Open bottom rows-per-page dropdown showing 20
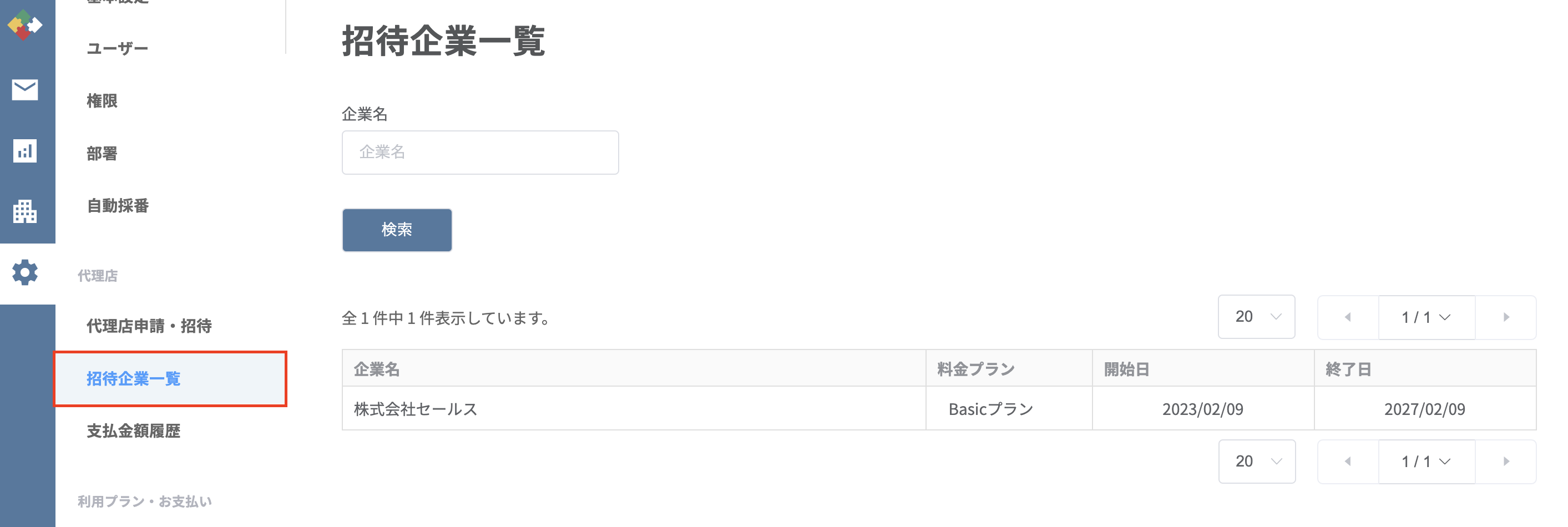Viewport: 1568px width, 527px height. click(x=1256, y=462)
